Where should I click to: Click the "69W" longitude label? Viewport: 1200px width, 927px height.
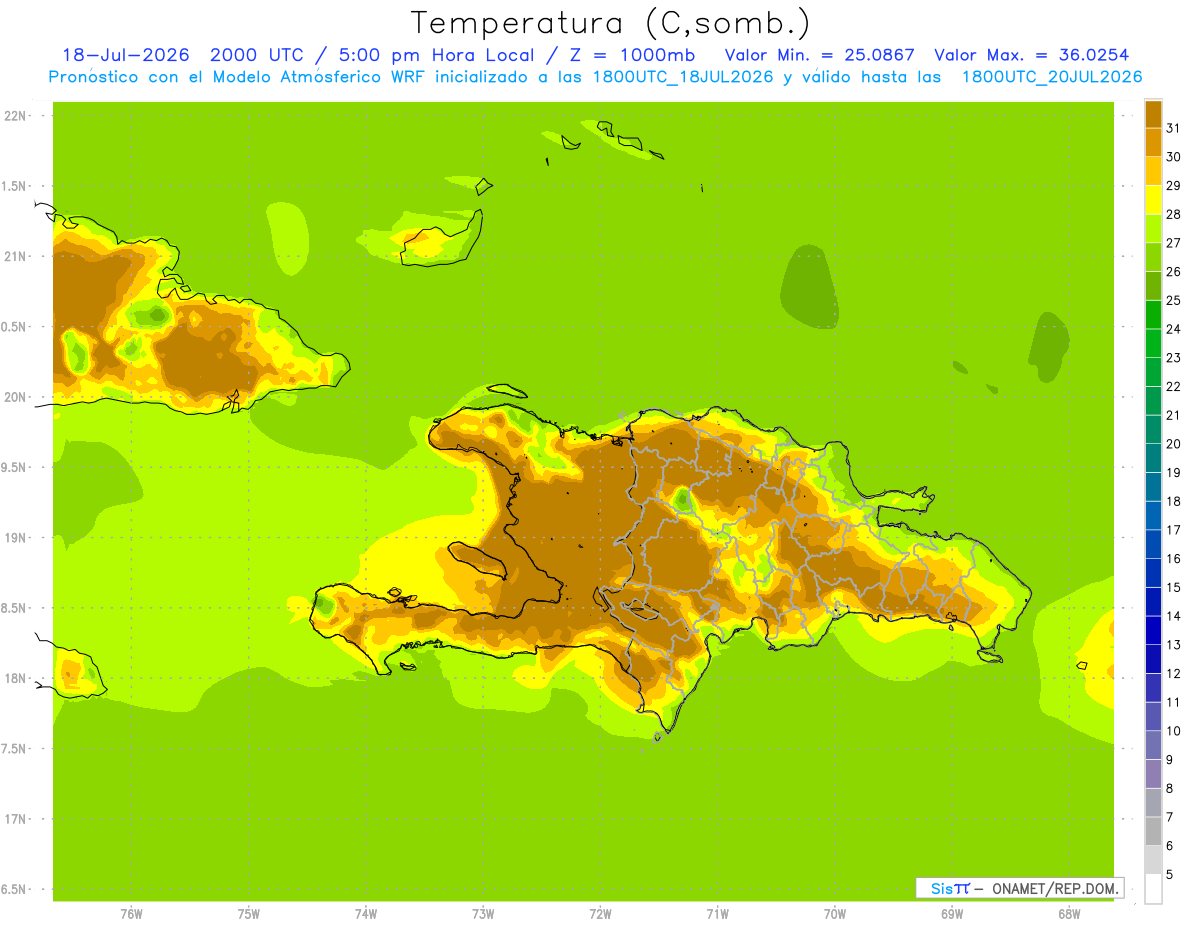click(952, 914)
